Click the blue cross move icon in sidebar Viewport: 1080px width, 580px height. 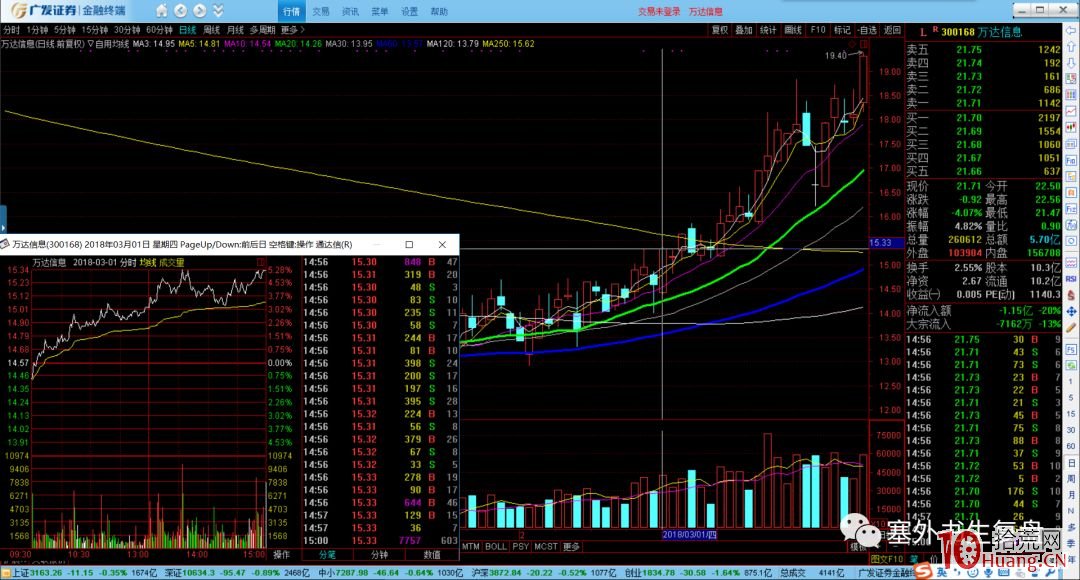coord(1071,312)
